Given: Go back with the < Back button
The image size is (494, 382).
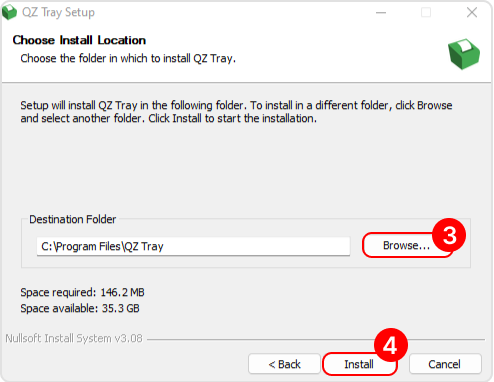Looking at the screenshot, I should point(284,364).
